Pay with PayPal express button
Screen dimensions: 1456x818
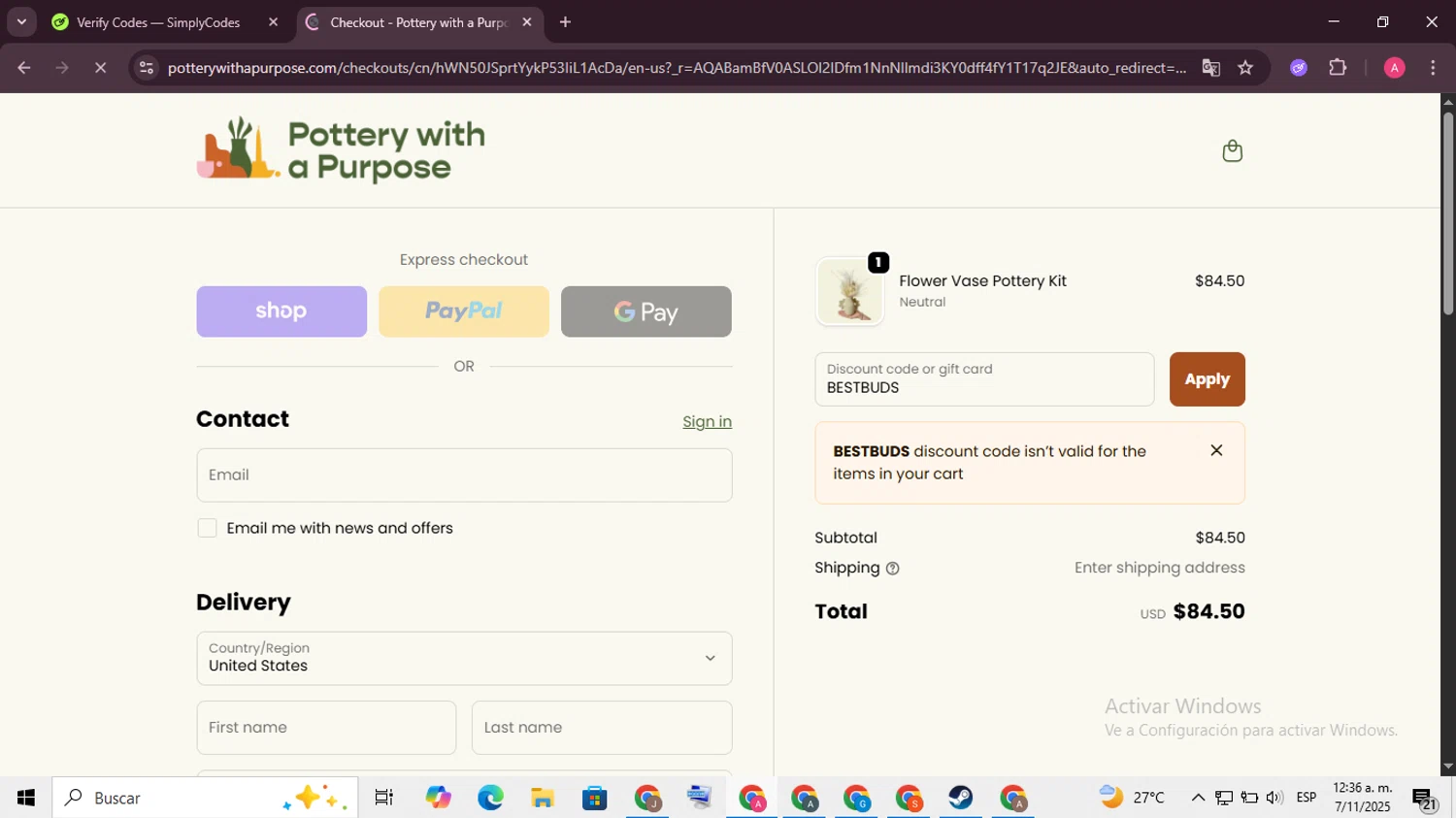pos(464,311)
